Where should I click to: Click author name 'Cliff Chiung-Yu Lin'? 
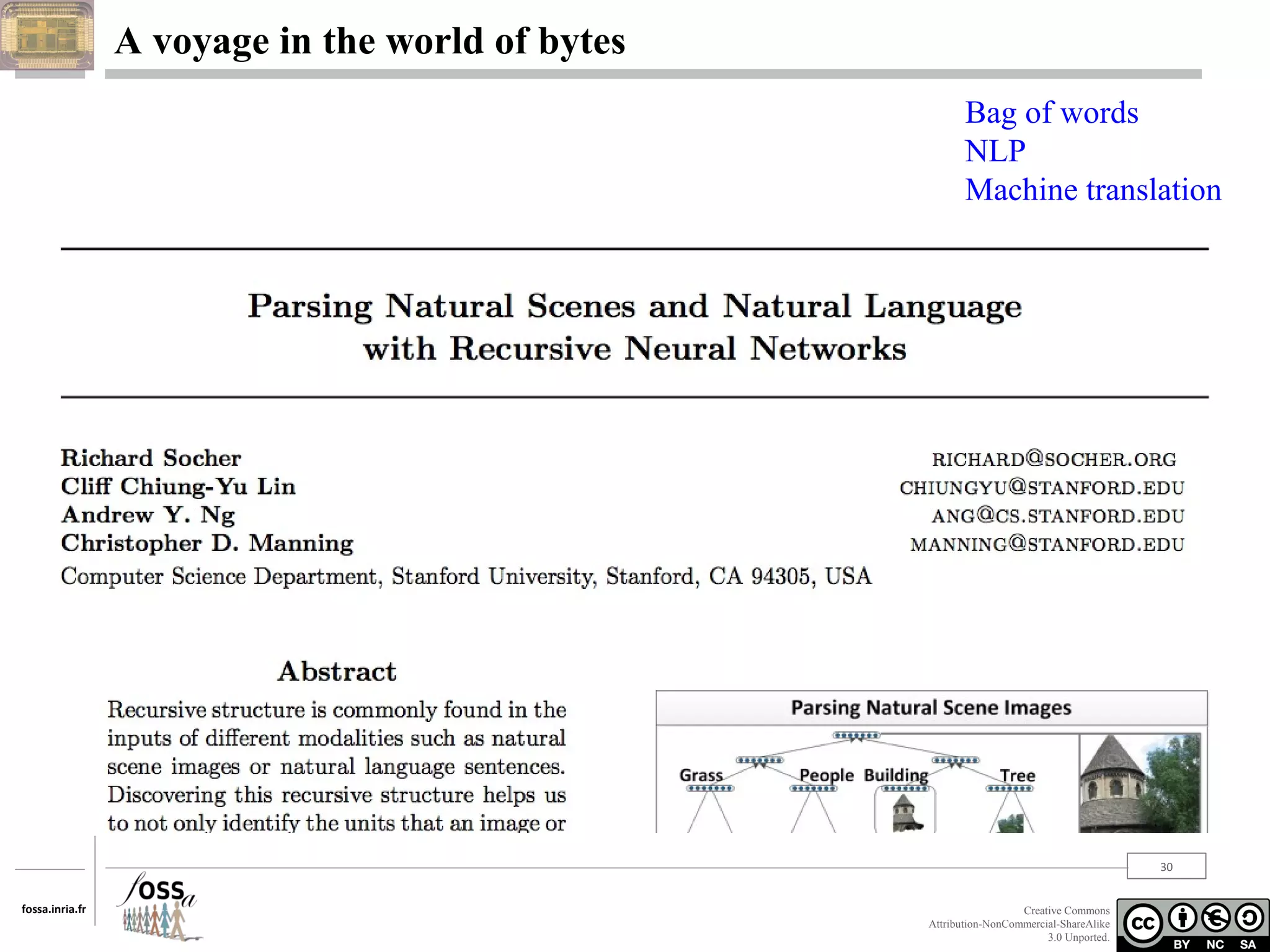[x=178, y=487]
